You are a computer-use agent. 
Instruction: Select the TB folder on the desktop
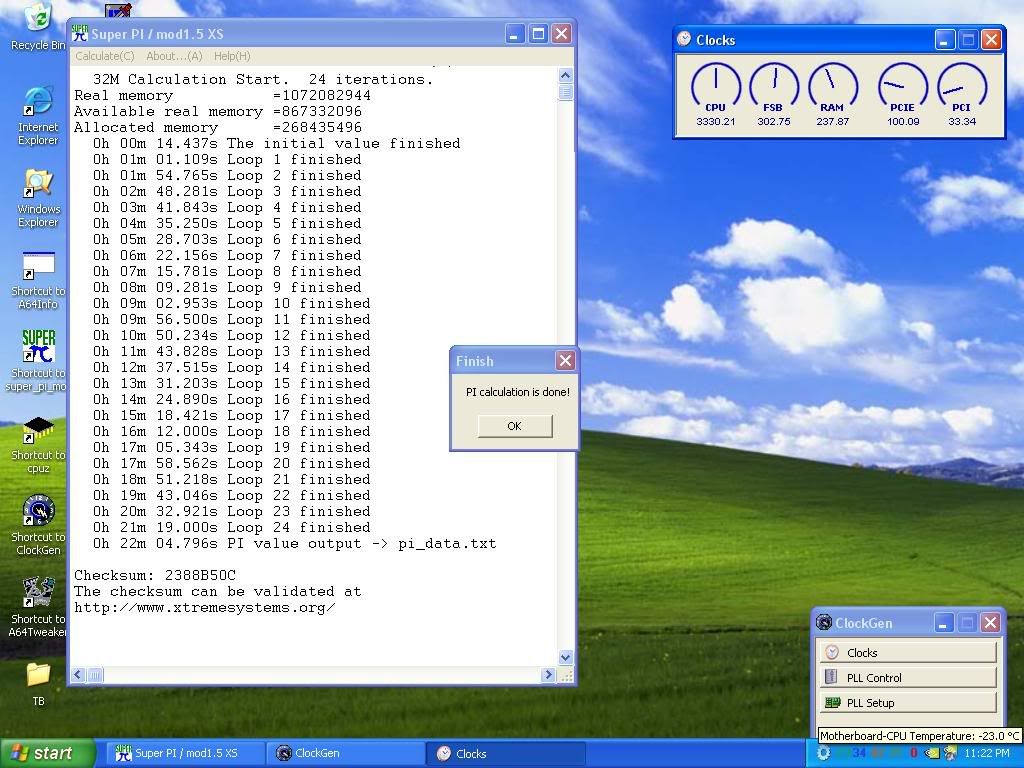tap(38, 684)
